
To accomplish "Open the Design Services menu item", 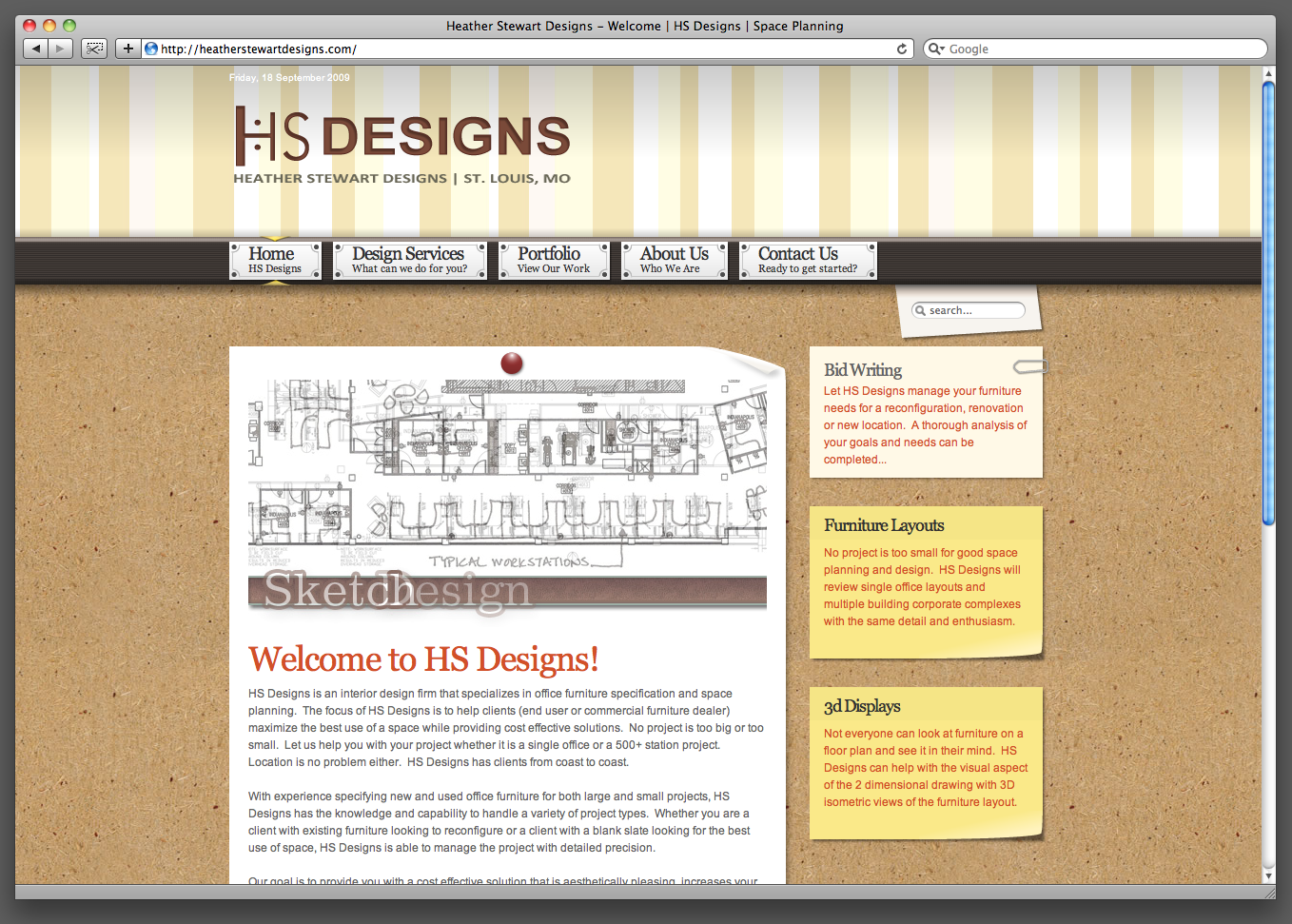I will [x=409, y=260].
